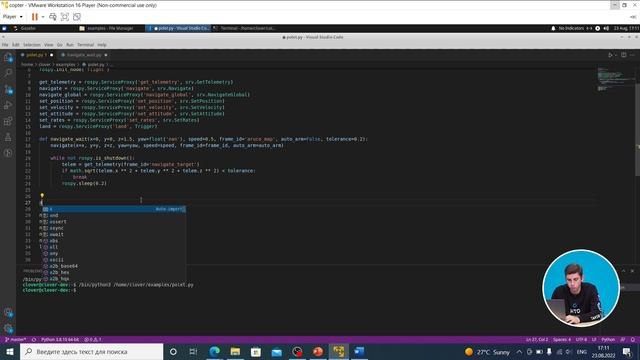Open Microsoft Edge from taskbar
This screenshot has width=640, height=360.
215,351
